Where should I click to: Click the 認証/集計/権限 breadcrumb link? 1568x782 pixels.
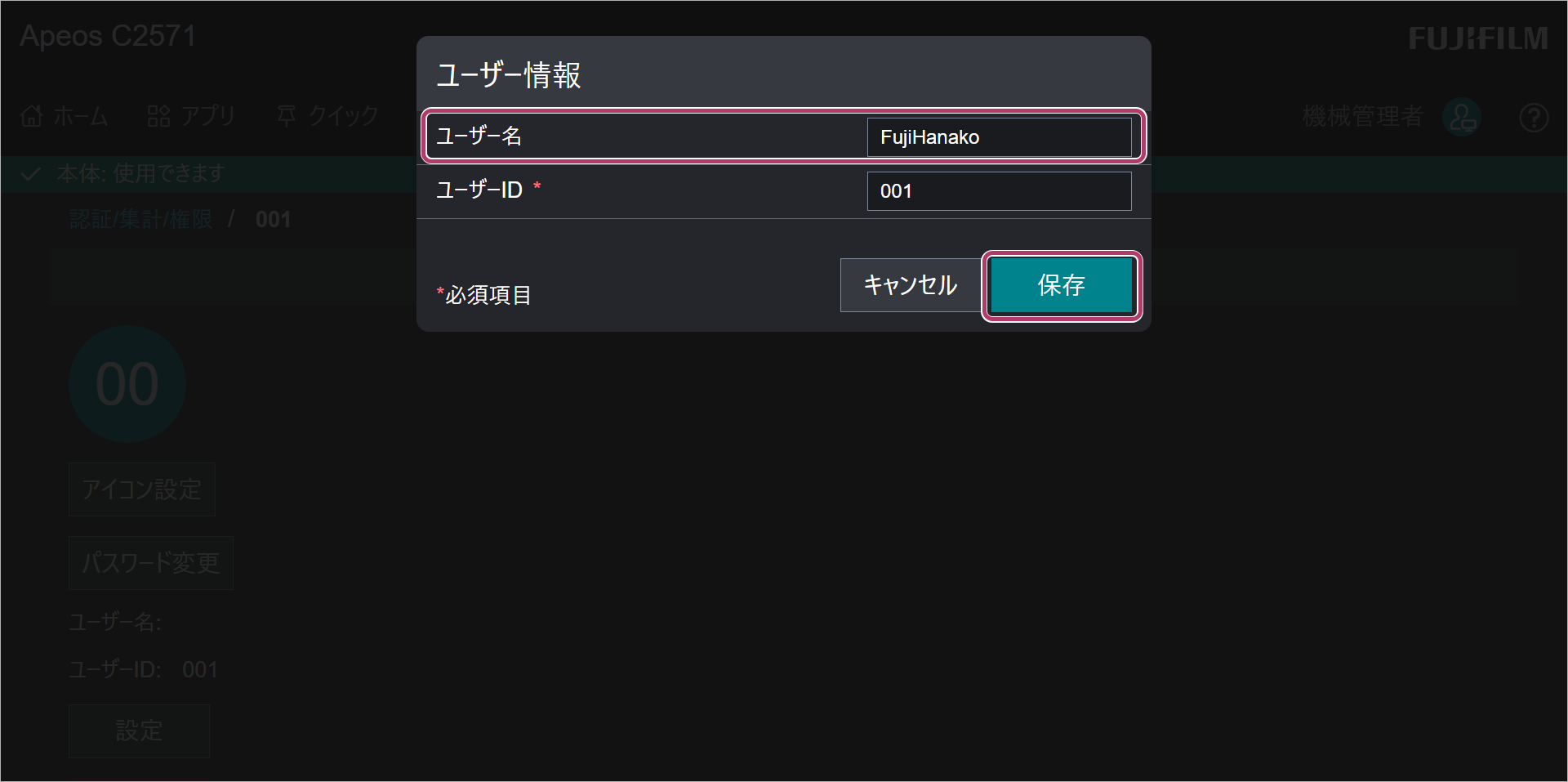140,219
